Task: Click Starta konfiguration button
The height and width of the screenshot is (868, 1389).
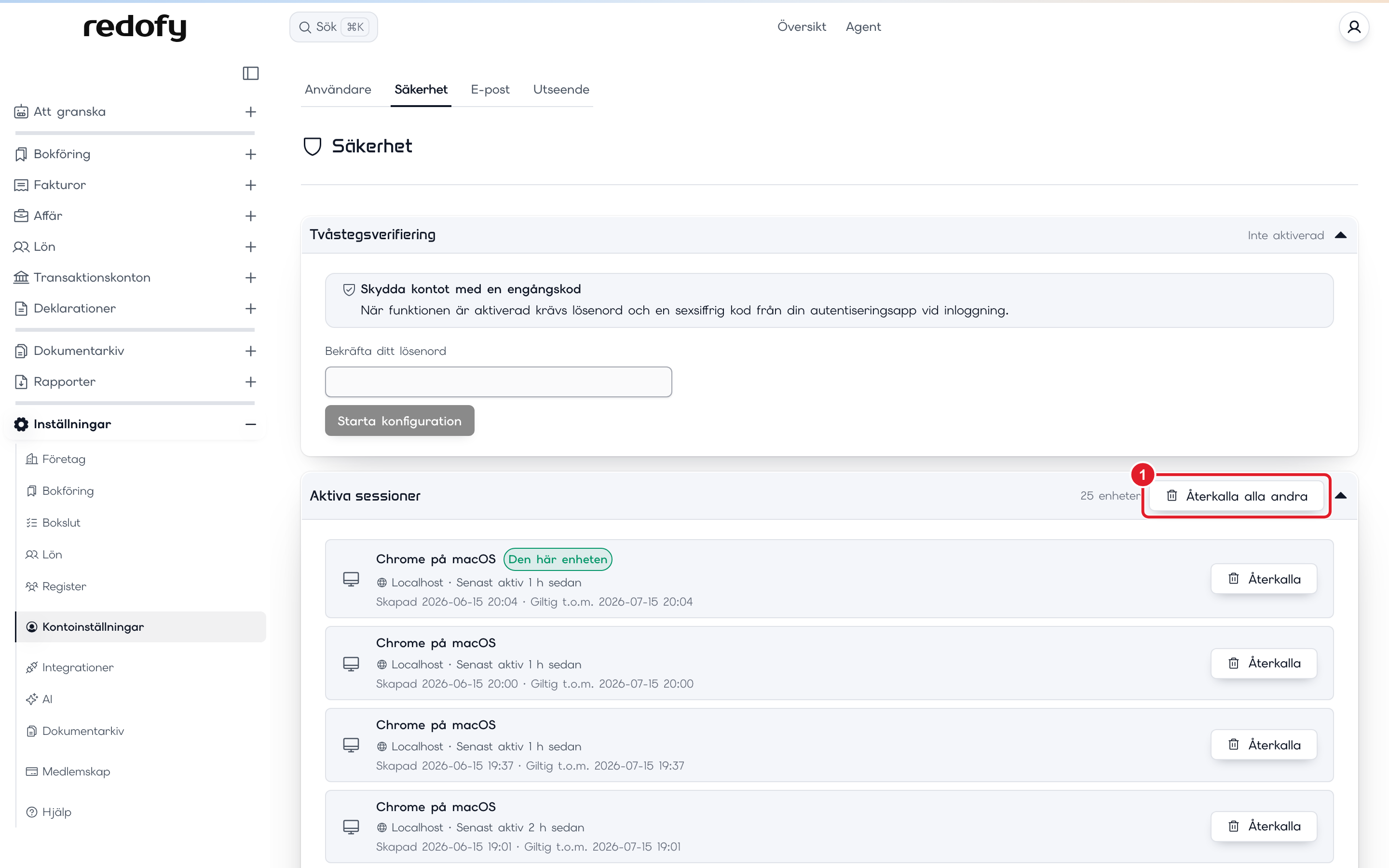Action: coord(399,421)
